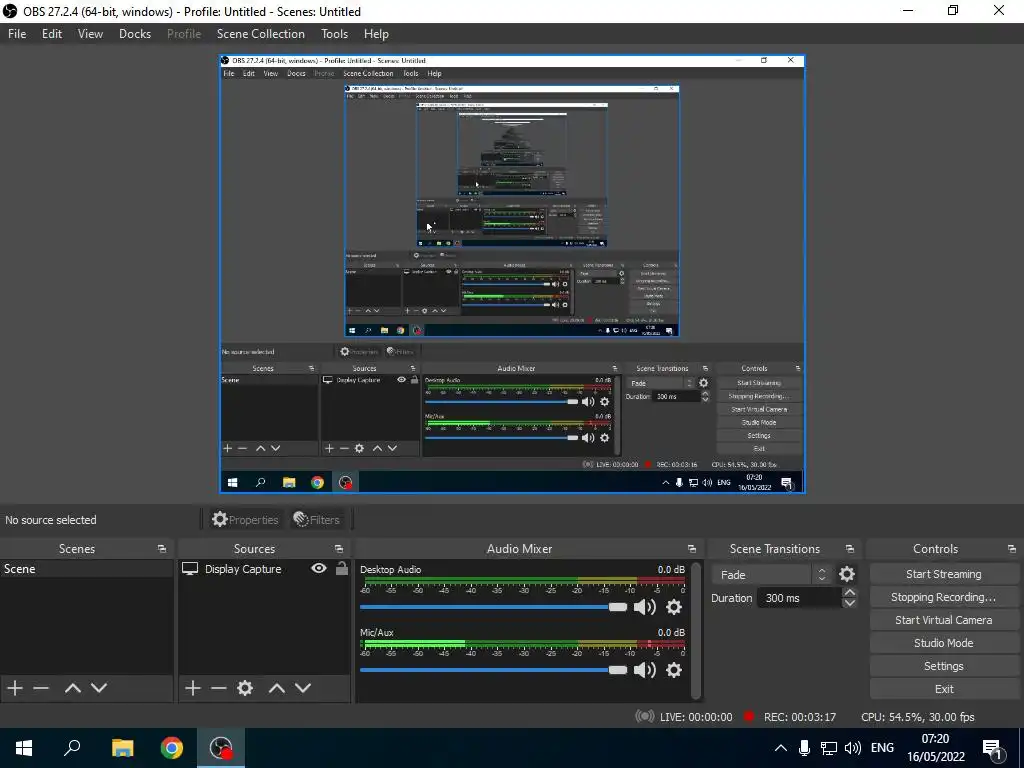1024x768 pixels.
Task: Click the microphone icon in the system tray
Action: click(805, 748)
